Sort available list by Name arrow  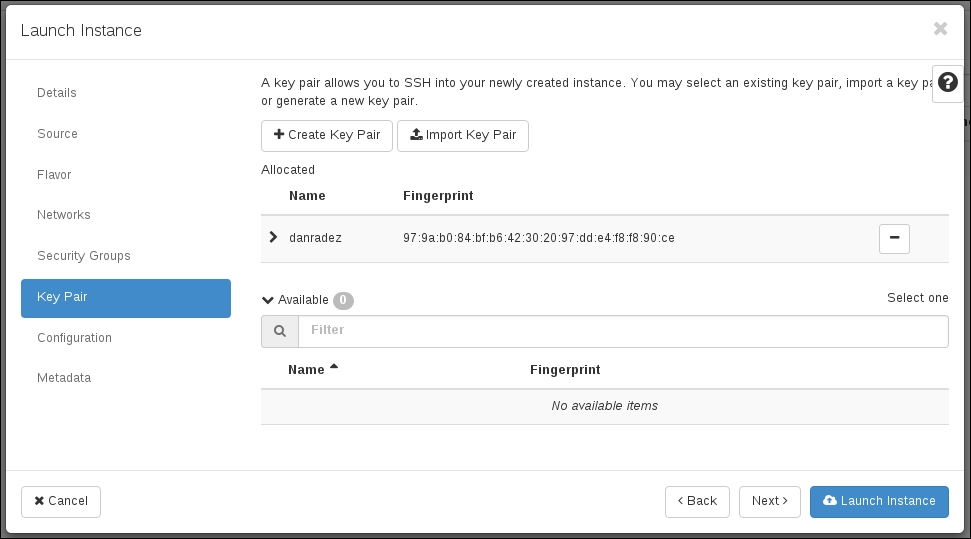334,368
